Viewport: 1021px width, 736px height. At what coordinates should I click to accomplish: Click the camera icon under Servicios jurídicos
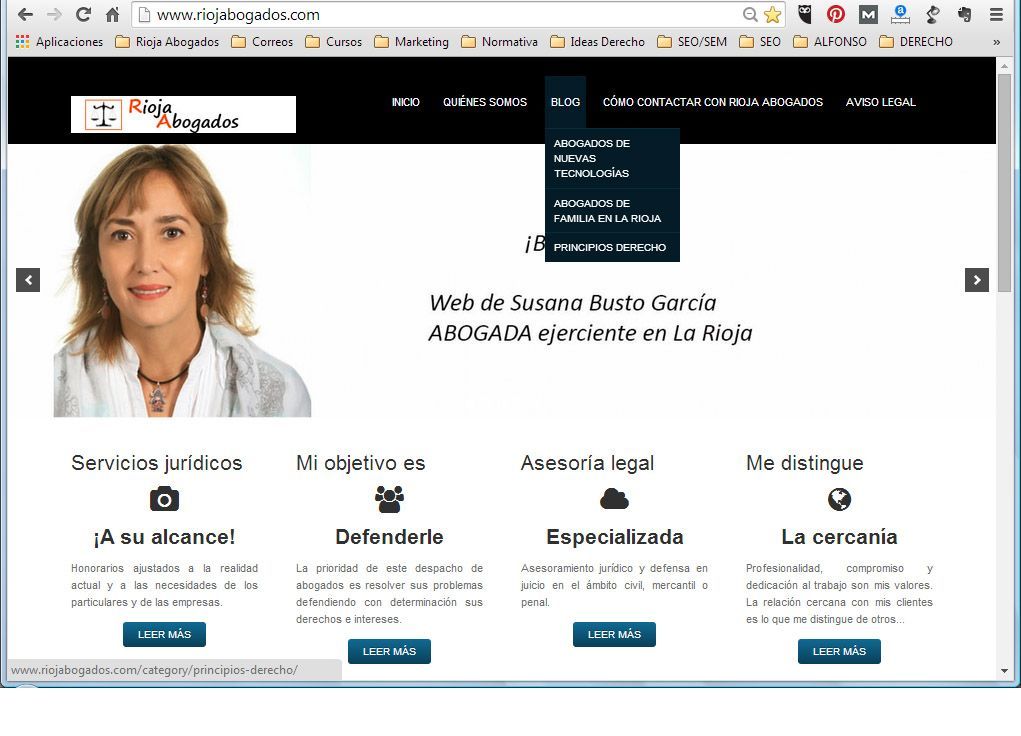164,499
